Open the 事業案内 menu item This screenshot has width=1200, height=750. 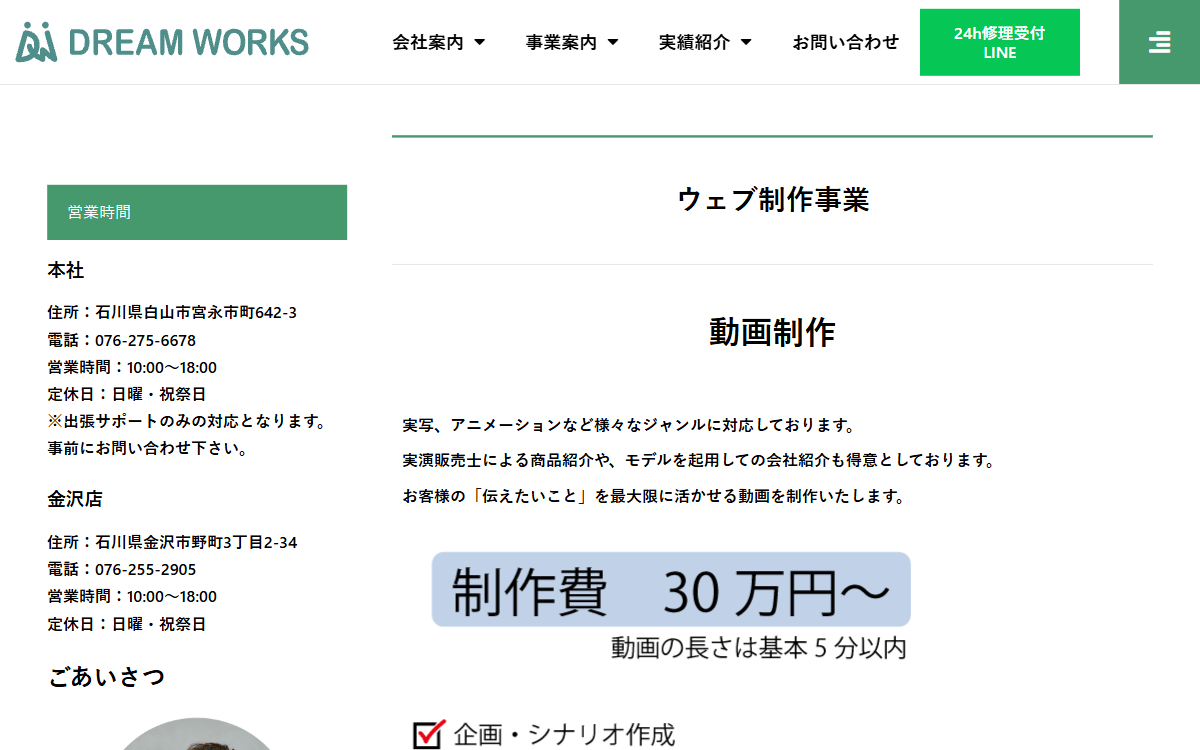[x=561, y=42]
